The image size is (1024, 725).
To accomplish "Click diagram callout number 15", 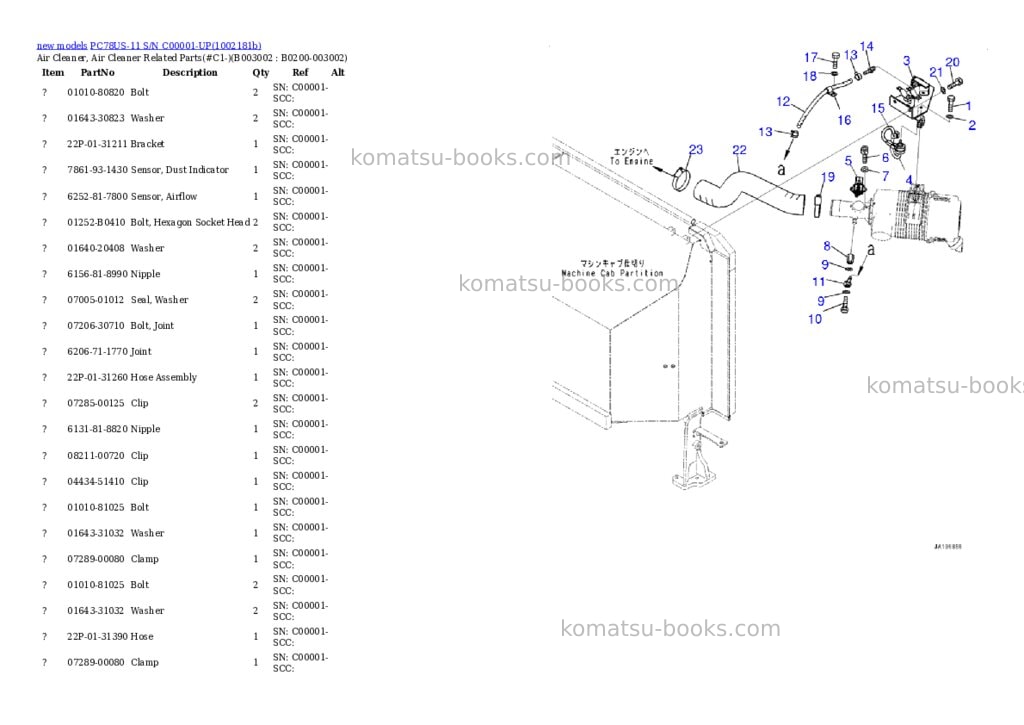I will [x=878, y=108].
